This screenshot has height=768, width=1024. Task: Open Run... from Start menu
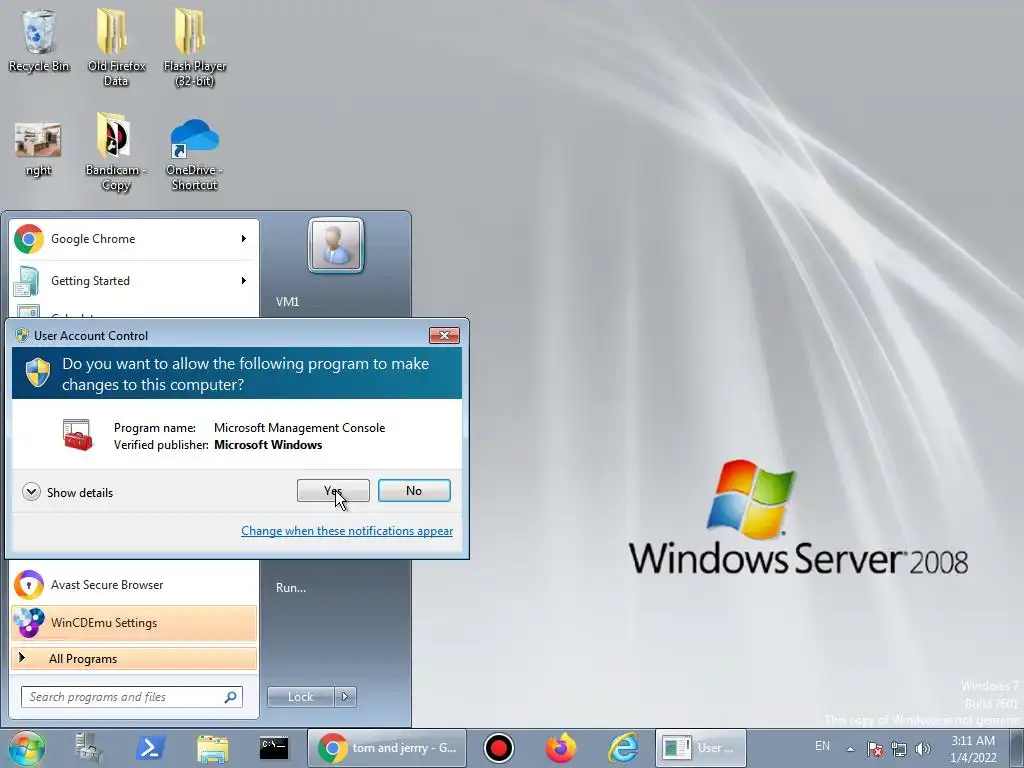tap(291, 588)
